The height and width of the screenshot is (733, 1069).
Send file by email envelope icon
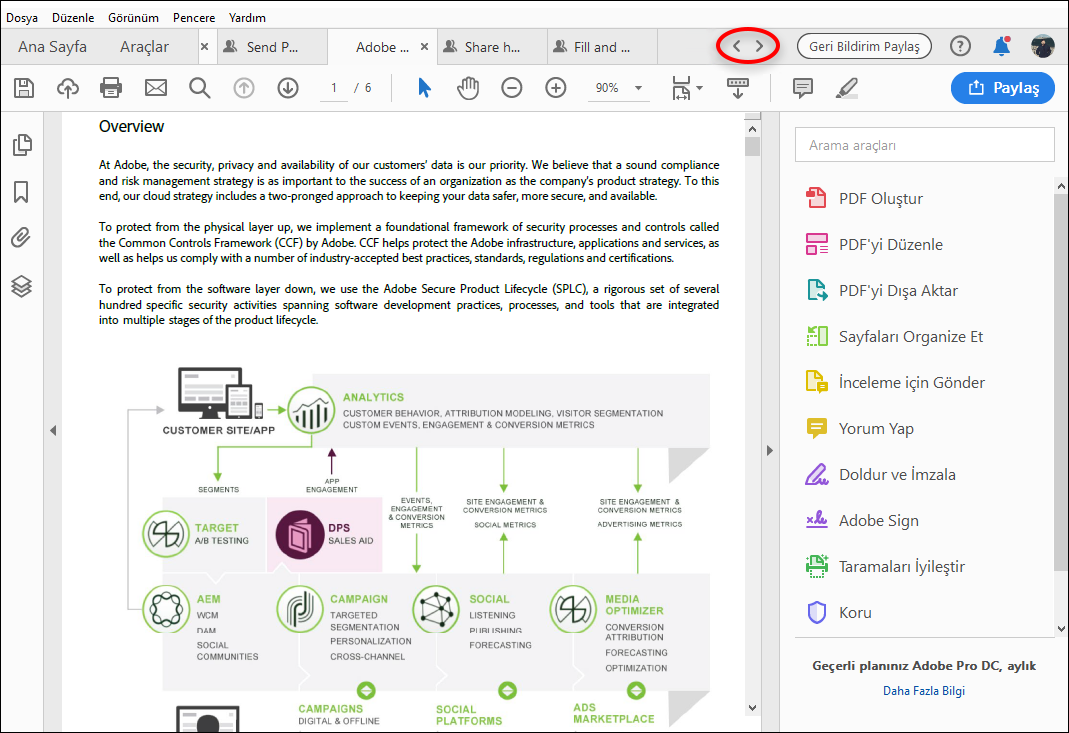point(155,88)
